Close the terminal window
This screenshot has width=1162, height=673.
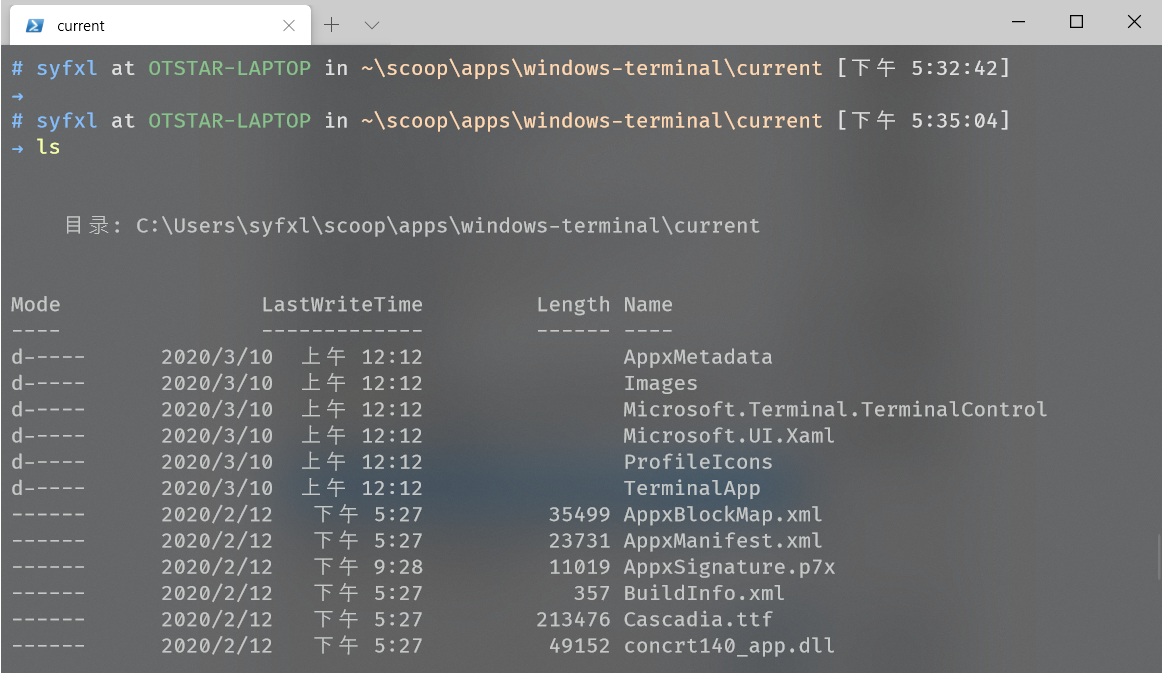(1134, 21)
